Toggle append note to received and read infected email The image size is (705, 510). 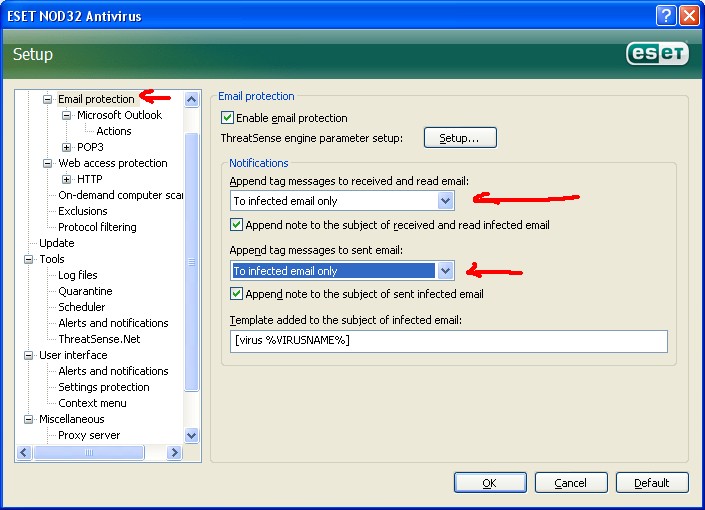click(x=236, y=224)
